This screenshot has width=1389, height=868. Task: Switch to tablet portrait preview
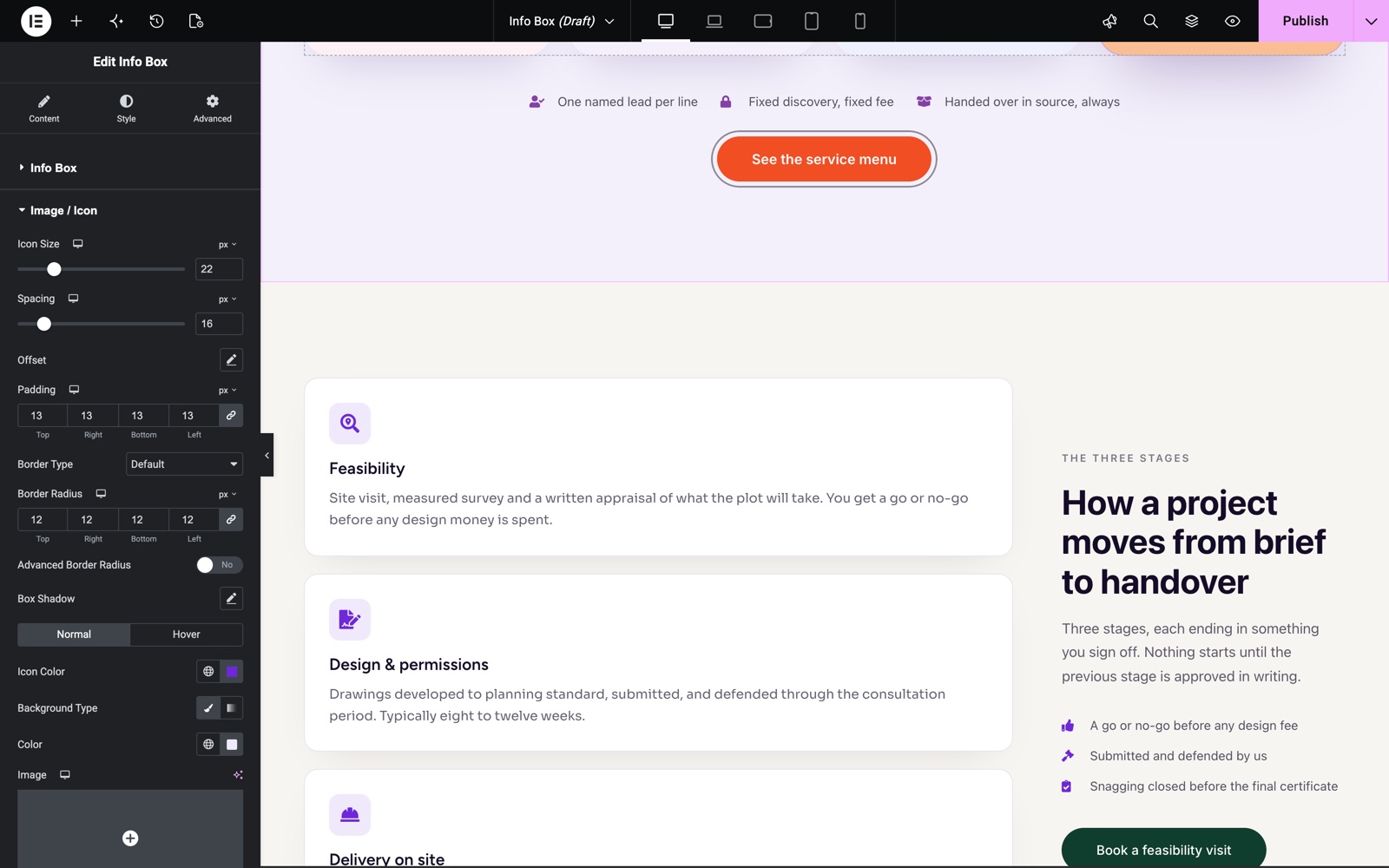coord(812,21)
